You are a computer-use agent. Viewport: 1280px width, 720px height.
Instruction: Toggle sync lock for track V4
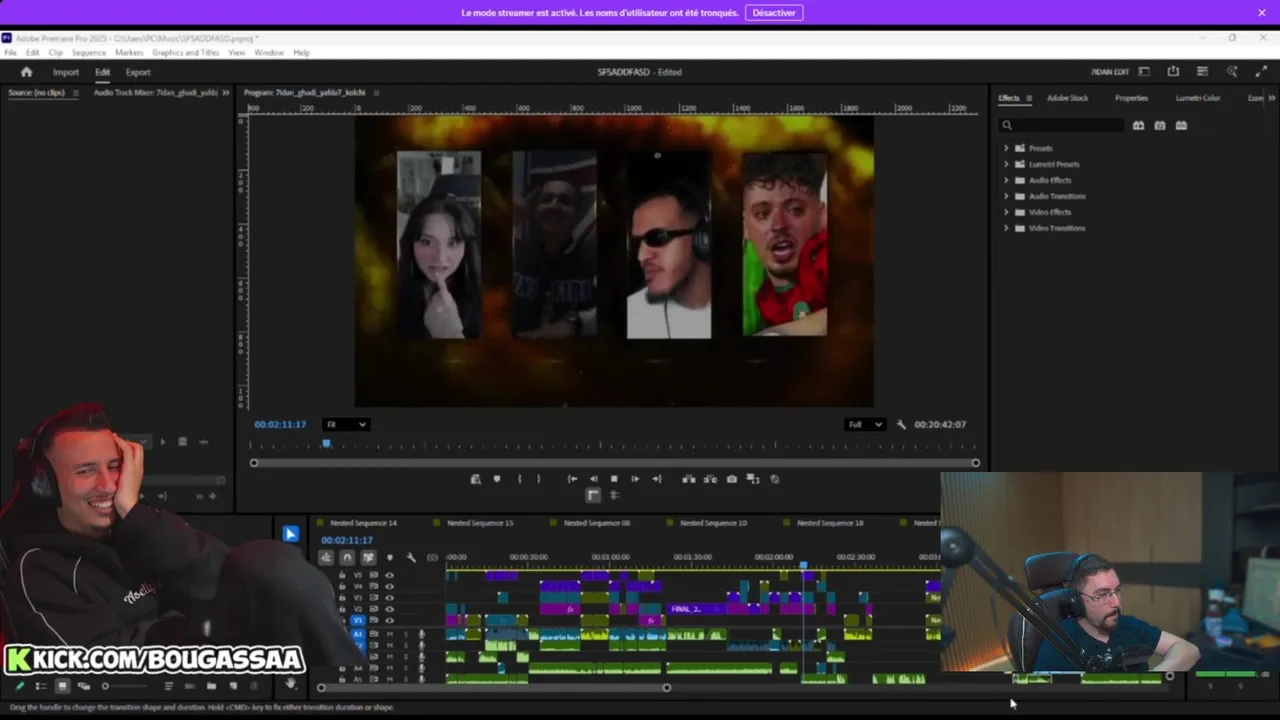pyautogui.click(x=374, y=586)
